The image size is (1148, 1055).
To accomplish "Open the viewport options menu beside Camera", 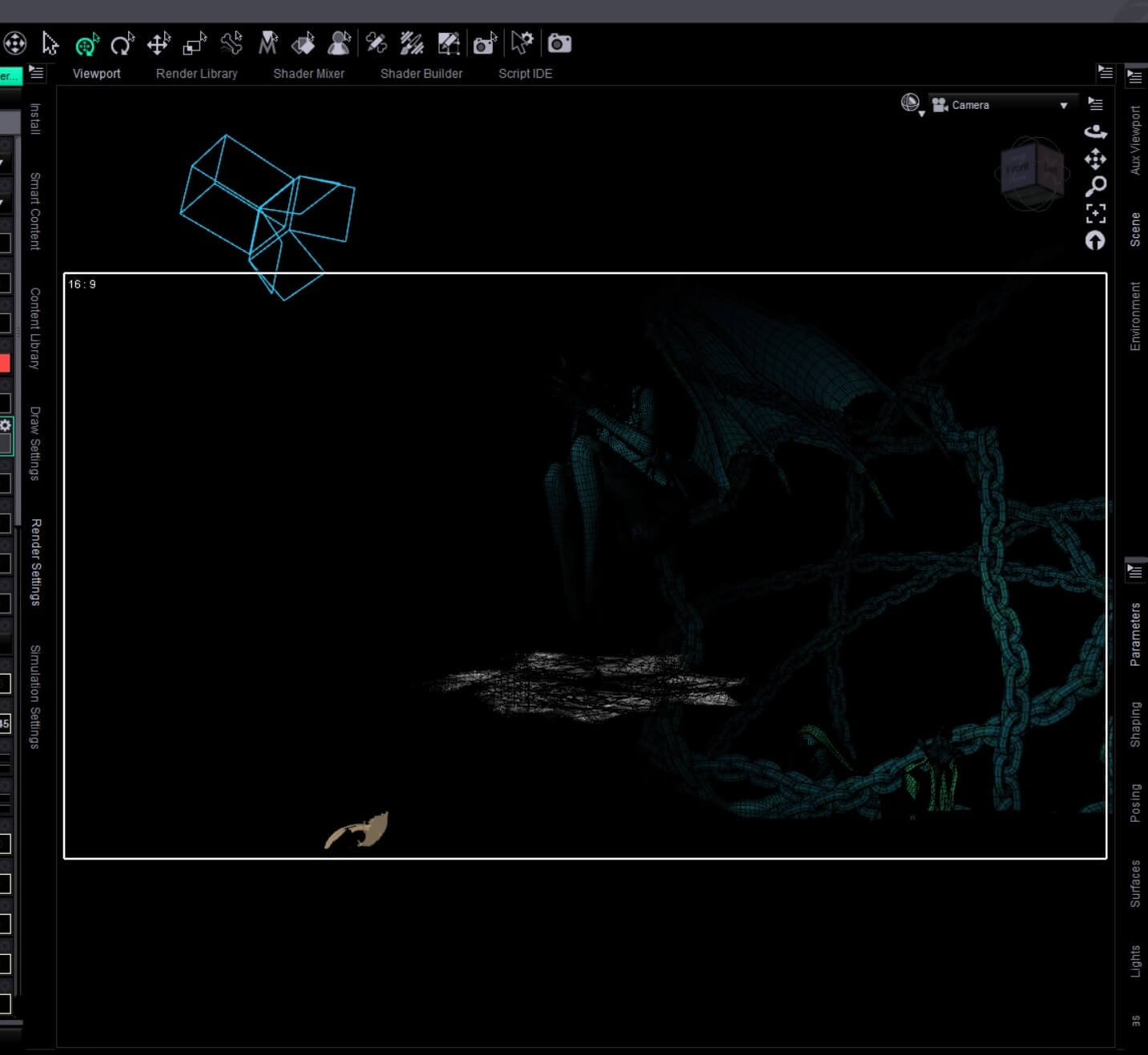I will tap(1095, 104).
